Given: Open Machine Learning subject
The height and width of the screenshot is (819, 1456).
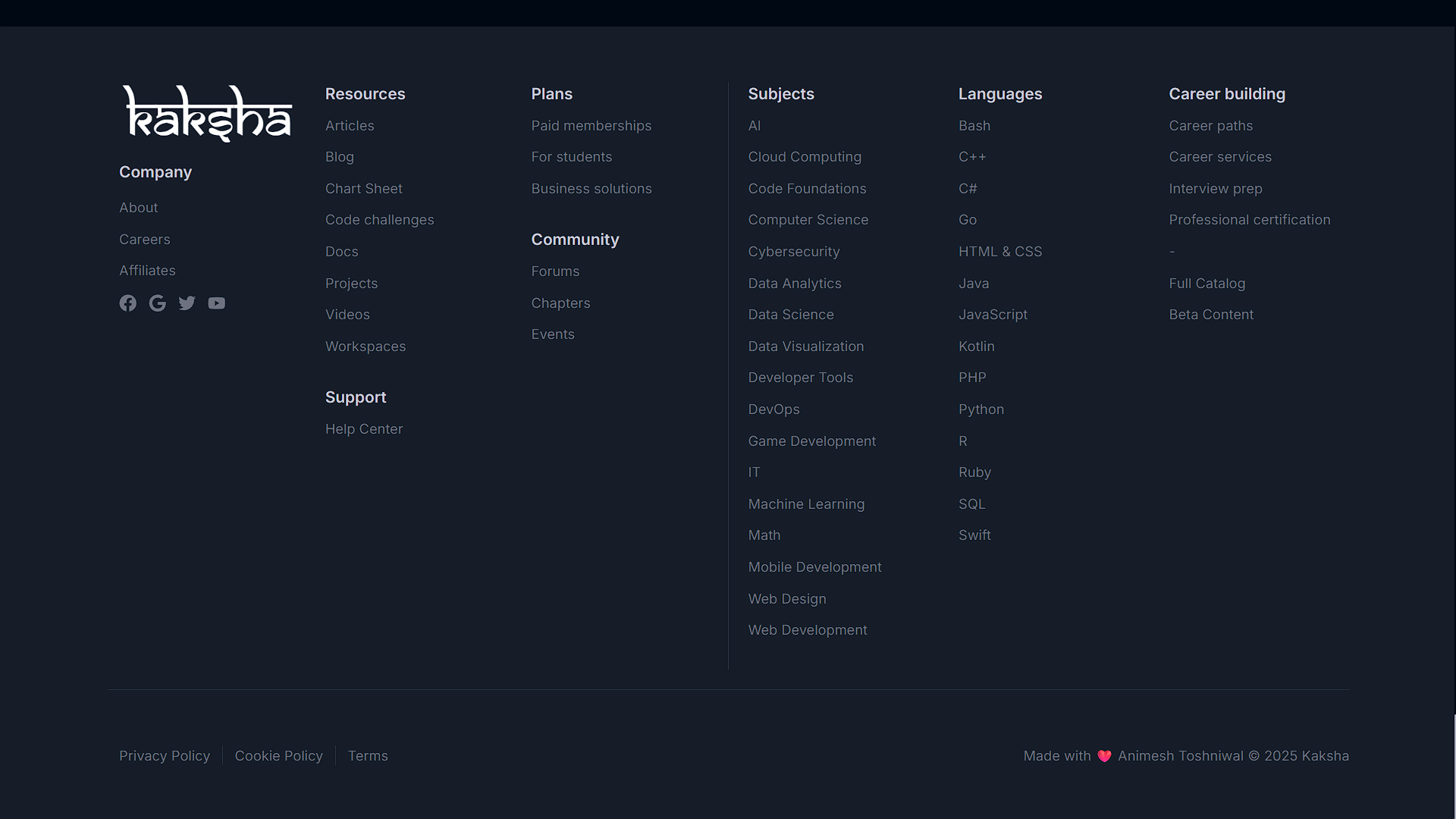Looking at the screenshot, I should click(x=807, y=504).
